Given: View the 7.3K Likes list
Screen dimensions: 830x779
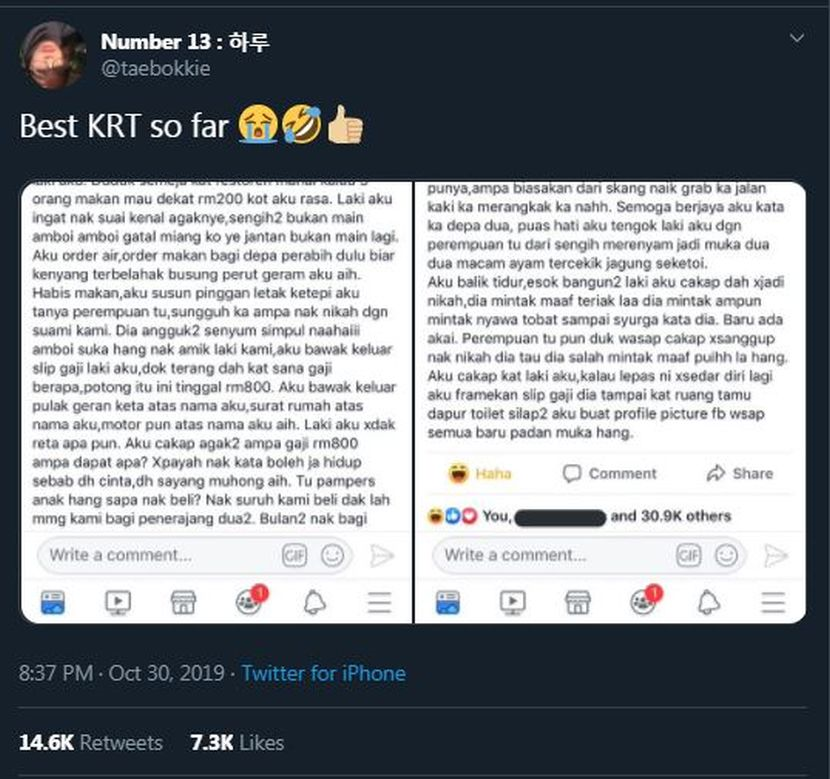Looking at the screenshot, I should (x=237, y=742).
